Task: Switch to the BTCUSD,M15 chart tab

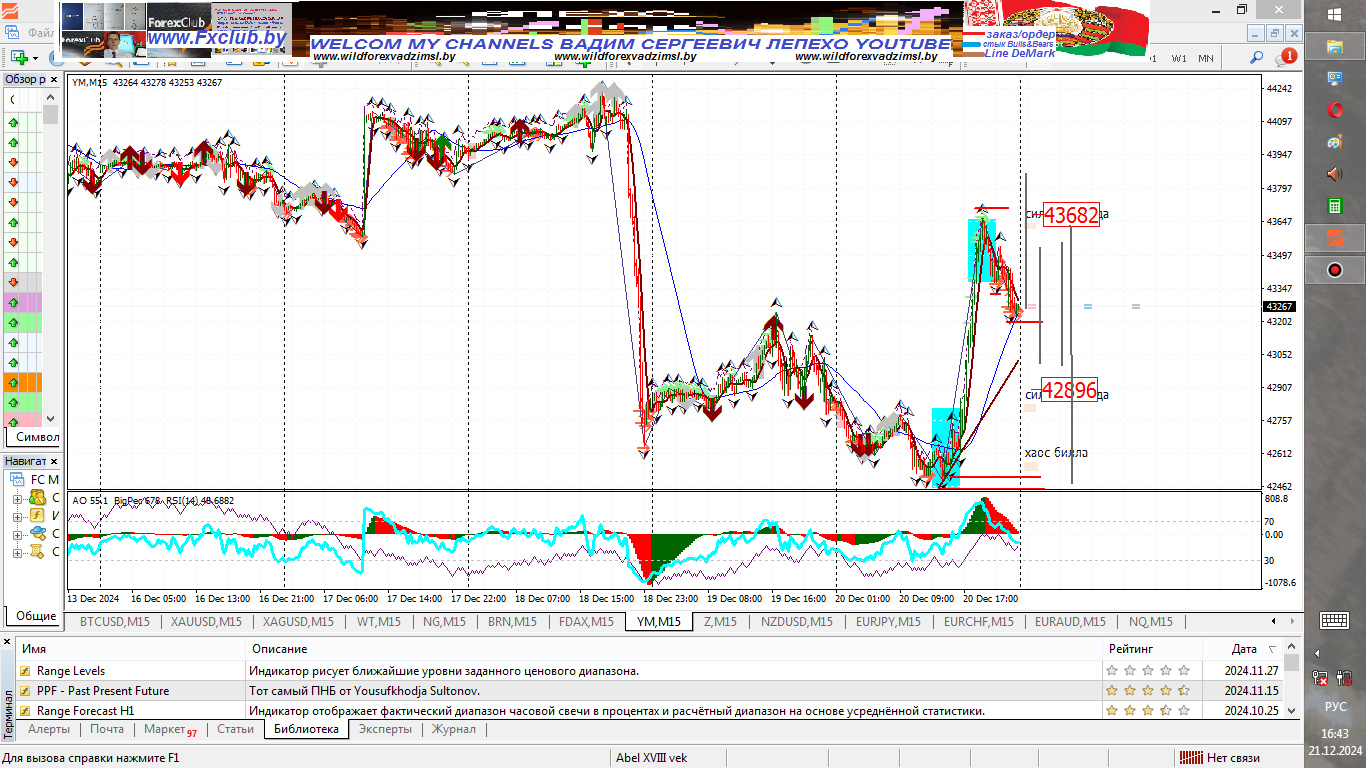Action: tap(115, 622)
